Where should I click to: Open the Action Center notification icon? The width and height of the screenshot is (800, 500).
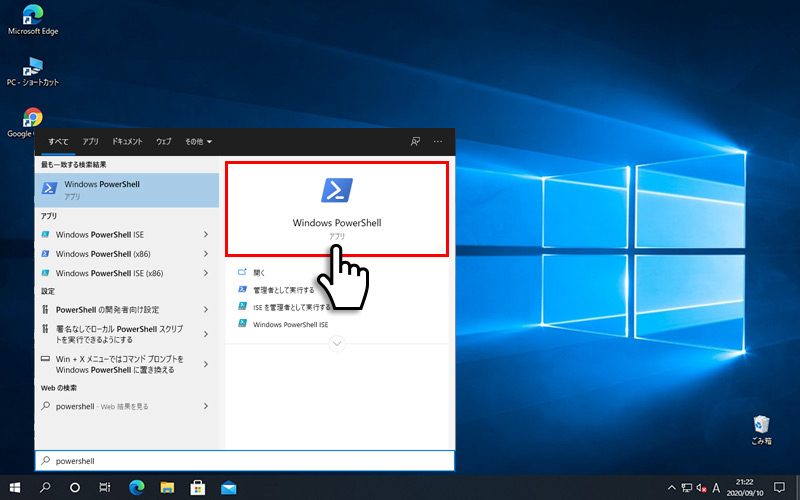click(x=779, y=487)
